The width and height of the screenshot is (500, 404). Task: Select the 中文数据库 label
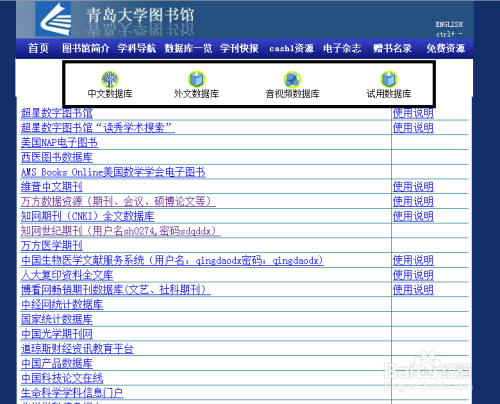(110, 94)
